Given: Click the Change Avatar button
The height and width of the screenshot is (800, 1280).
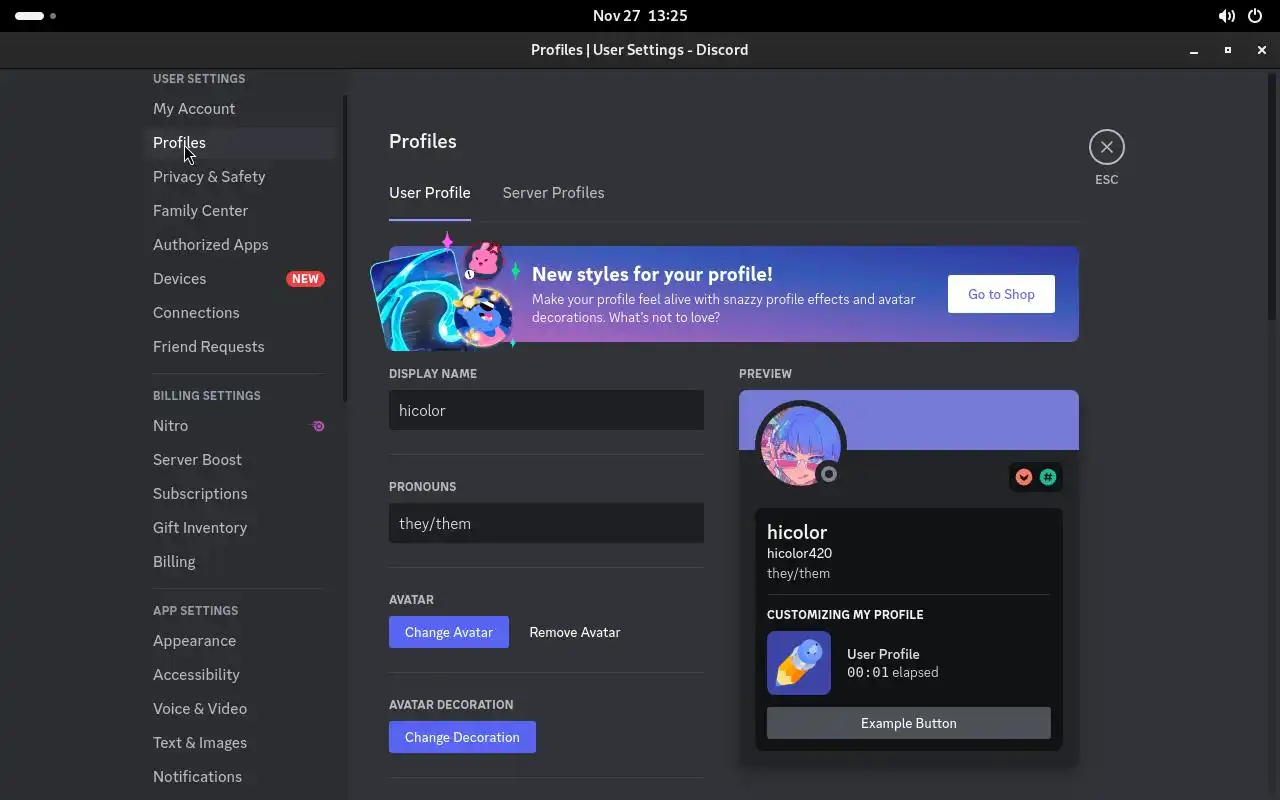Looking at the screenshot, I should coord(449,632).
